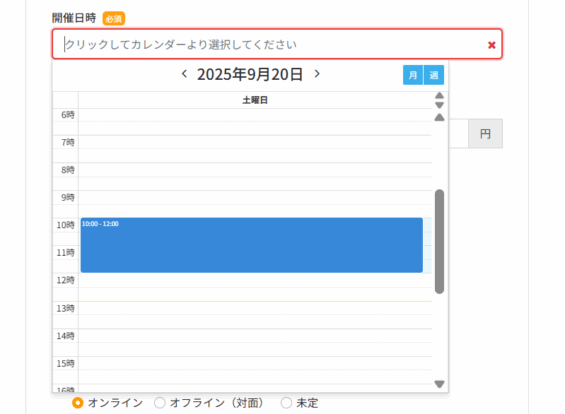Image resolution: width=565 pixels, height=414 pixels.
Task: Click the 2025年9月20日 date title
Action: [250, 75]
